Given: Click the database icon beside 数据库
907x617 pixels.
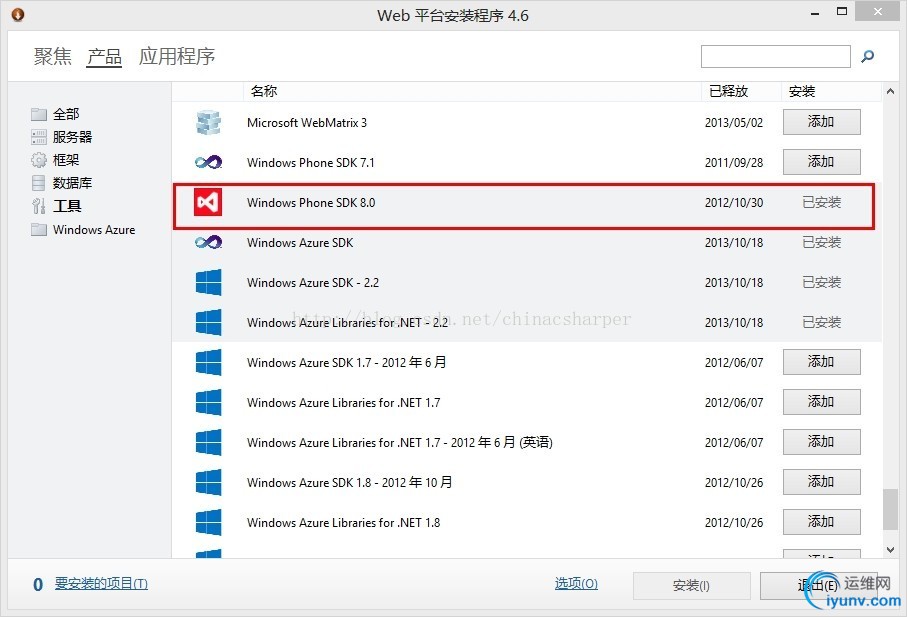Looking at the screenshot, I should click(x=39, y=183).
